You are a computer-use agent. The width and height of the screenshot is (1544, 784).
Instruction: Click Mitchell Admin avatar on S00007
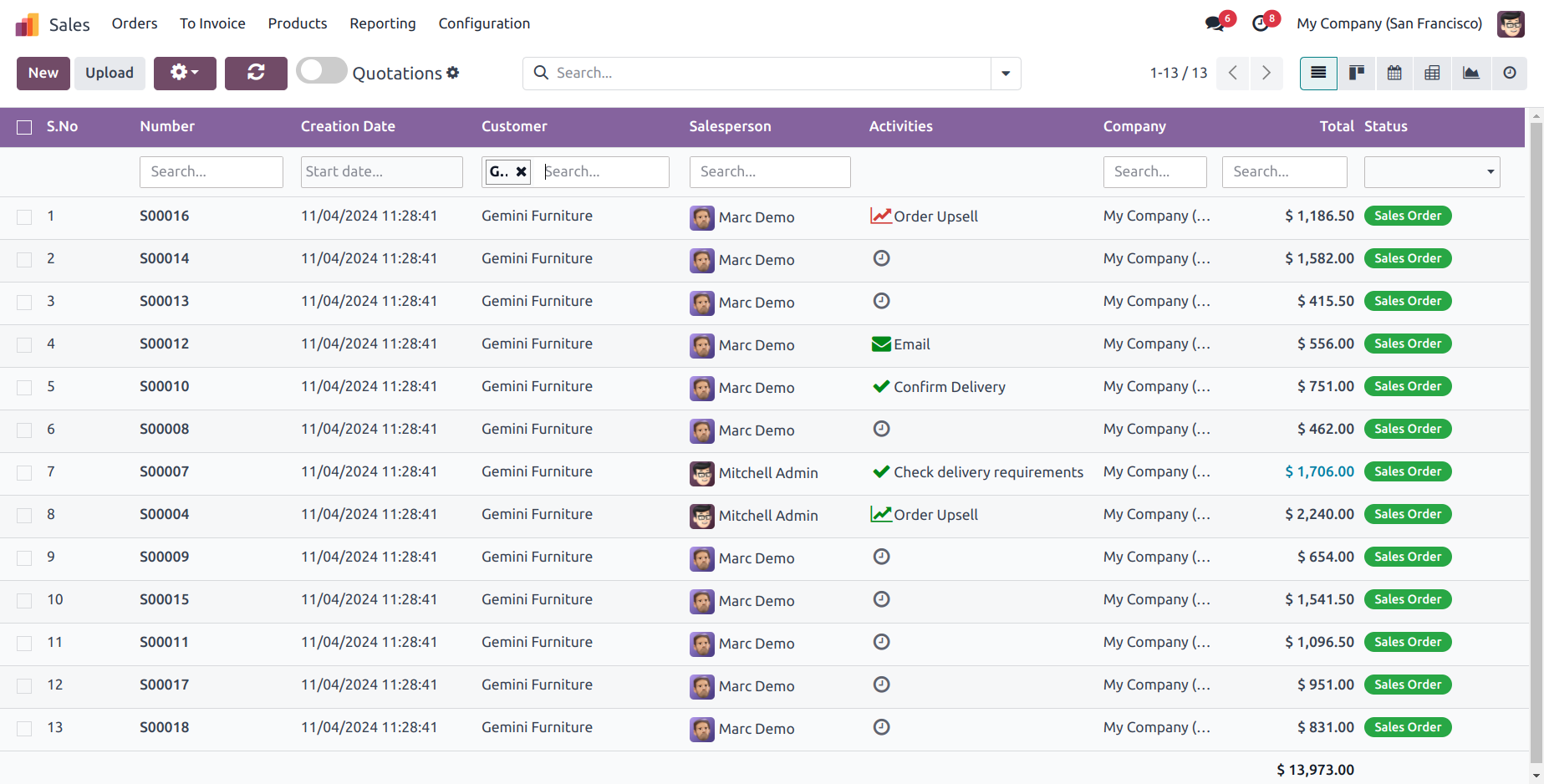point(702,474)
